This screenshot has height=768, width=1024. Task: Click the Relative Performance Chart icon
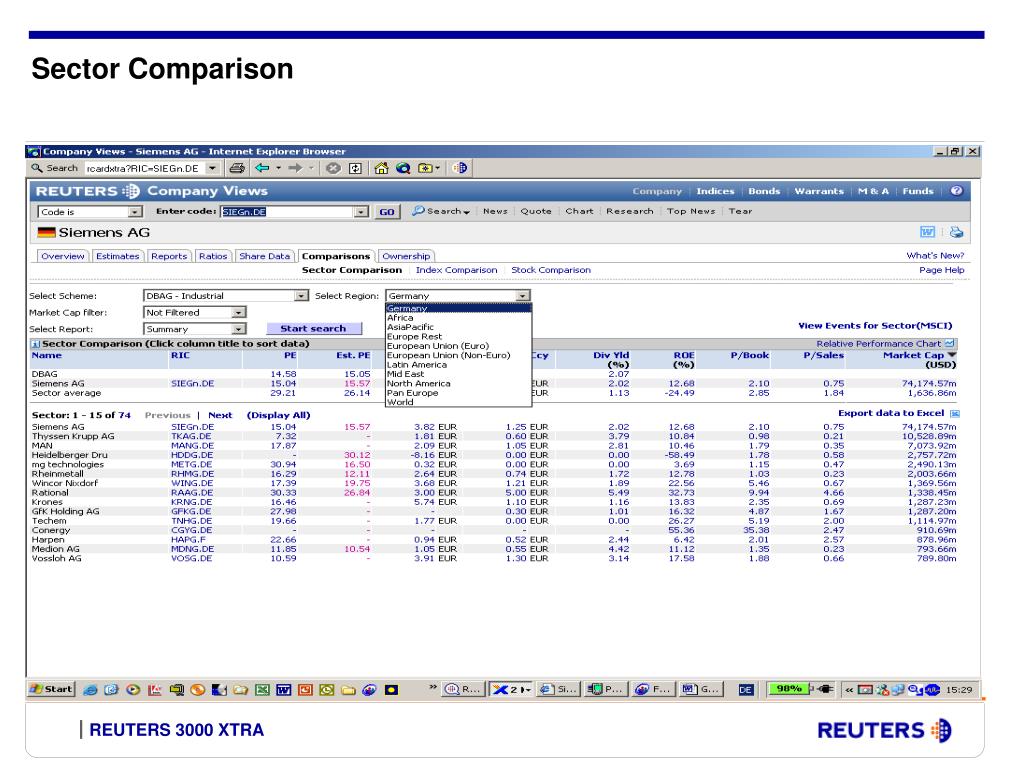(x=950, y=344)
